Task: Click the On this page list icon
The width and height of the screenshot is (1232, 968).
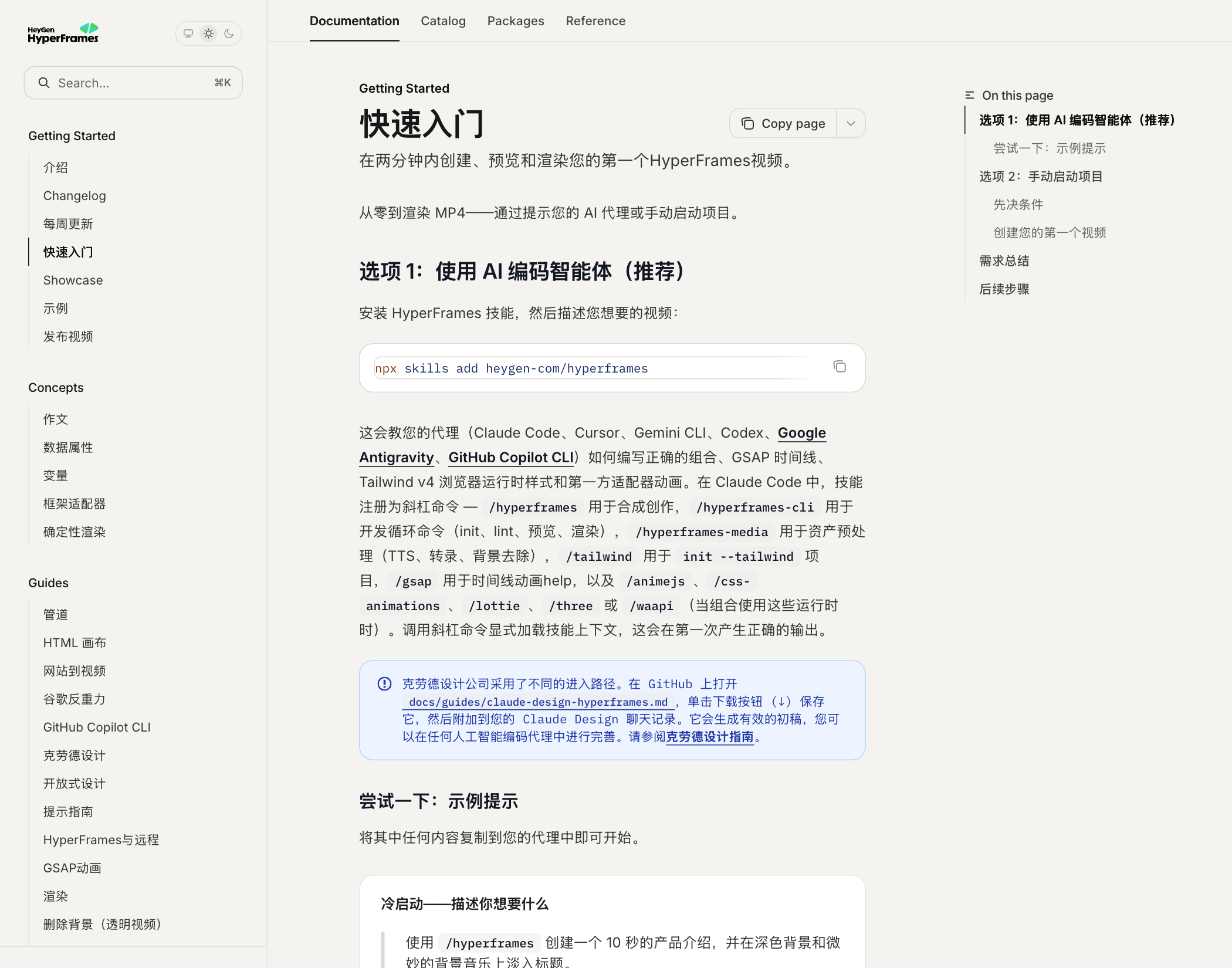Action: tap(970, 95)
